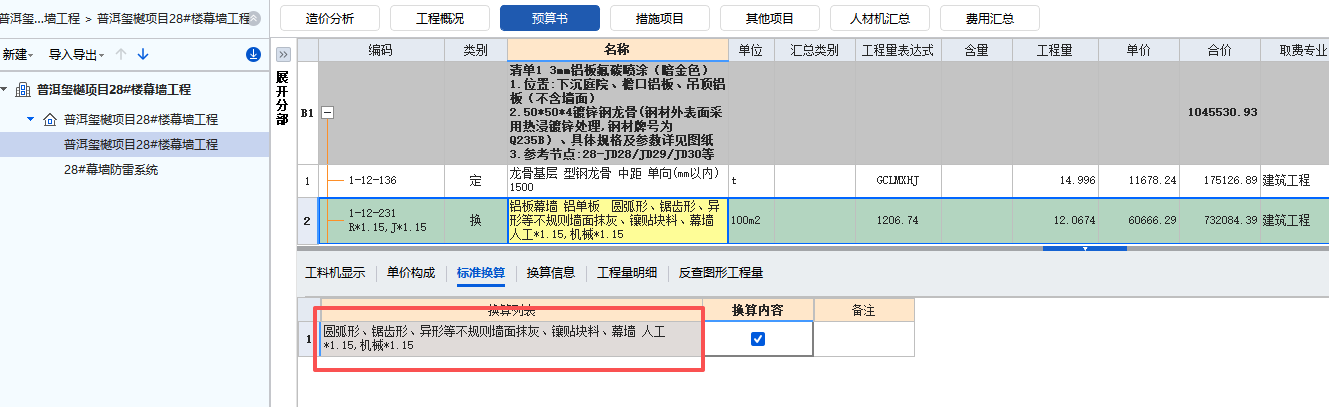Image resolution: width=1329 pixels, height=407 pixels.
Task: Collapse the breadcrumb bar with the double-chevron icon
Action: 255,19
